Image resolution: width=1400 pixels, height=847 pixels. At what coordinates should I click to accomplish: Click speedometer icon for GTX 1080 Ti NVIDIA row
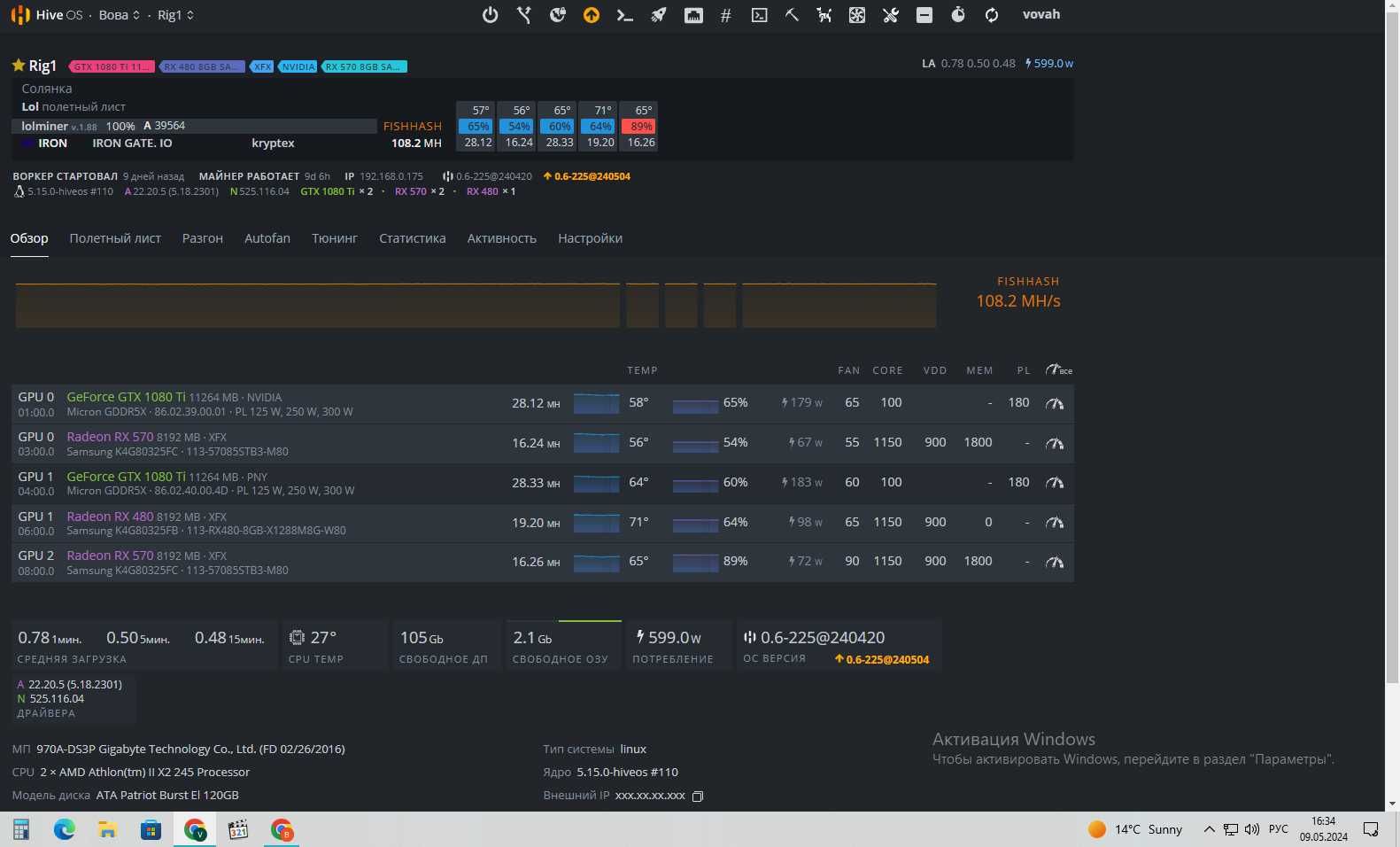pyautogui.click(x=1055, y=403)
